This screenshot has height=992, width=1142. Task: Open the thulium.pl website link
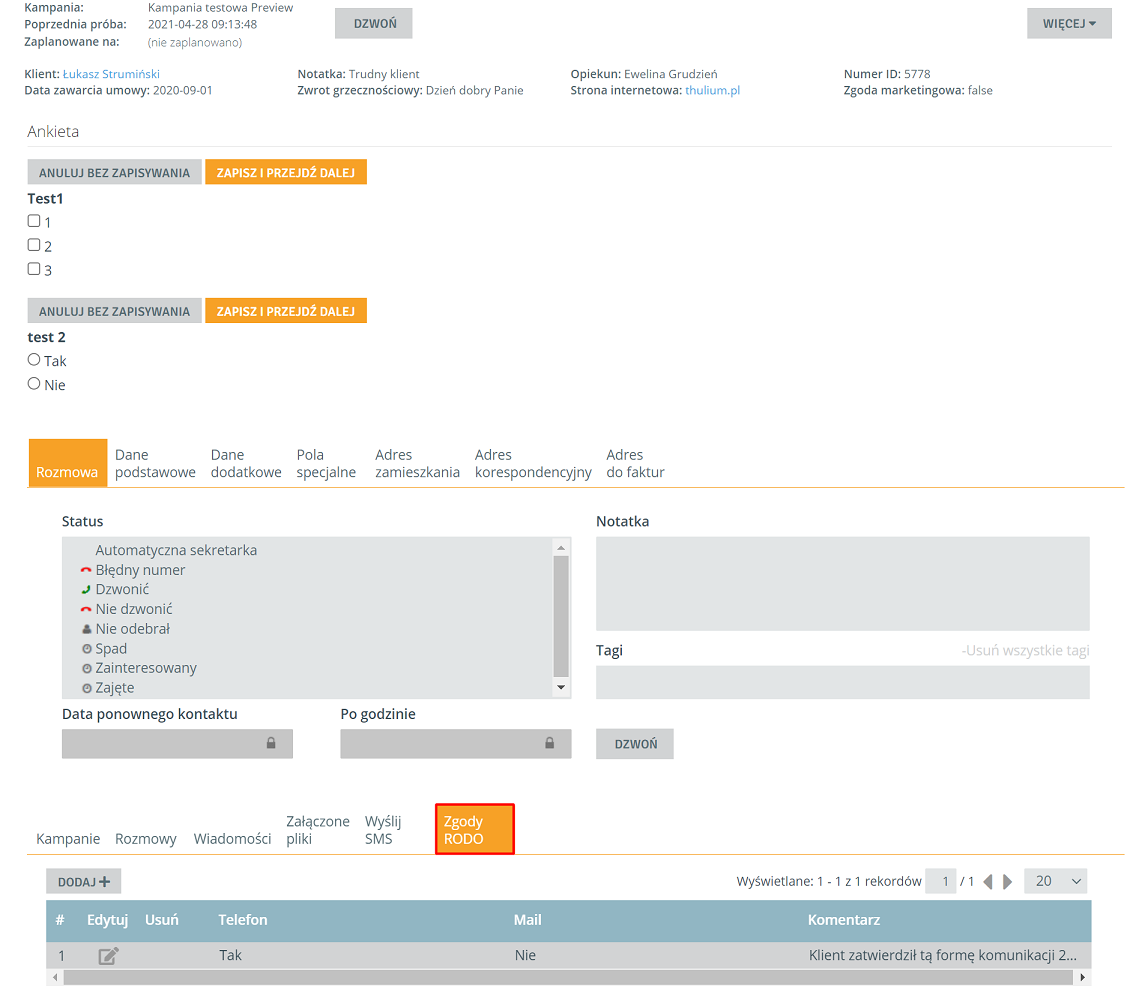(x=712, y=90)
